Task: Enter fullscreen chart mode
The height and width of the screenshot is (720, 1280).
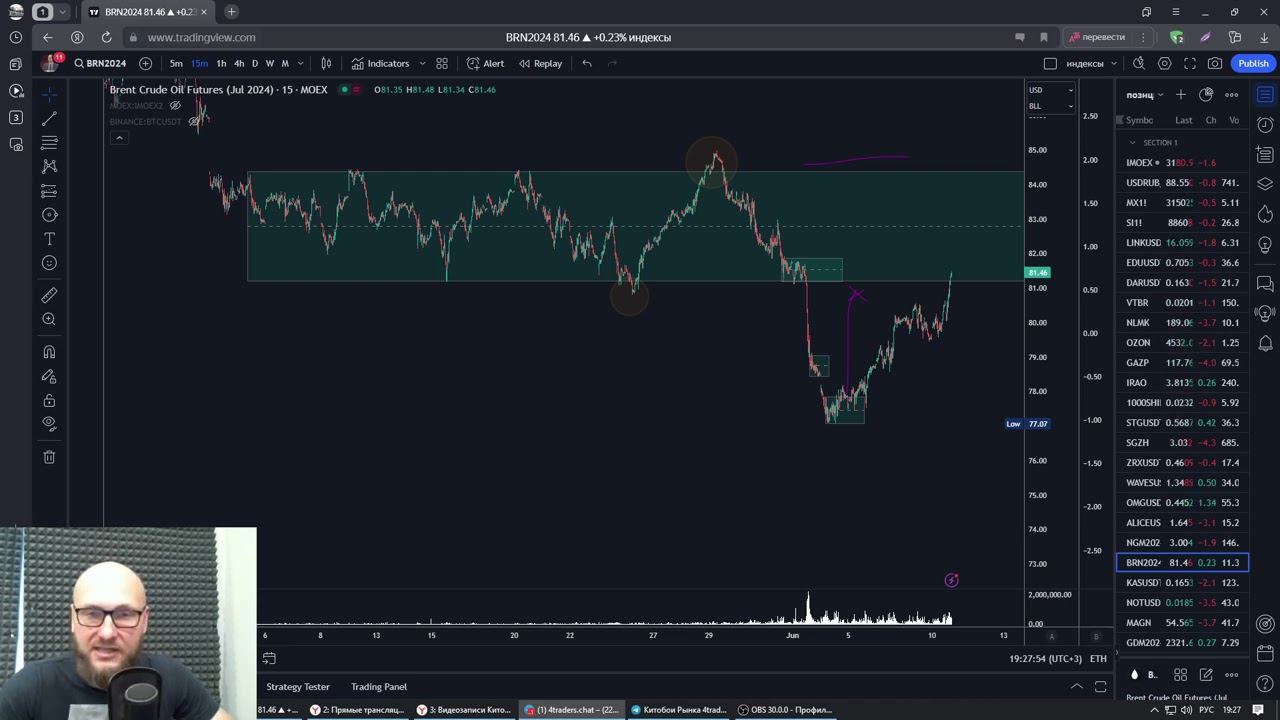Action: [1190, 63]
